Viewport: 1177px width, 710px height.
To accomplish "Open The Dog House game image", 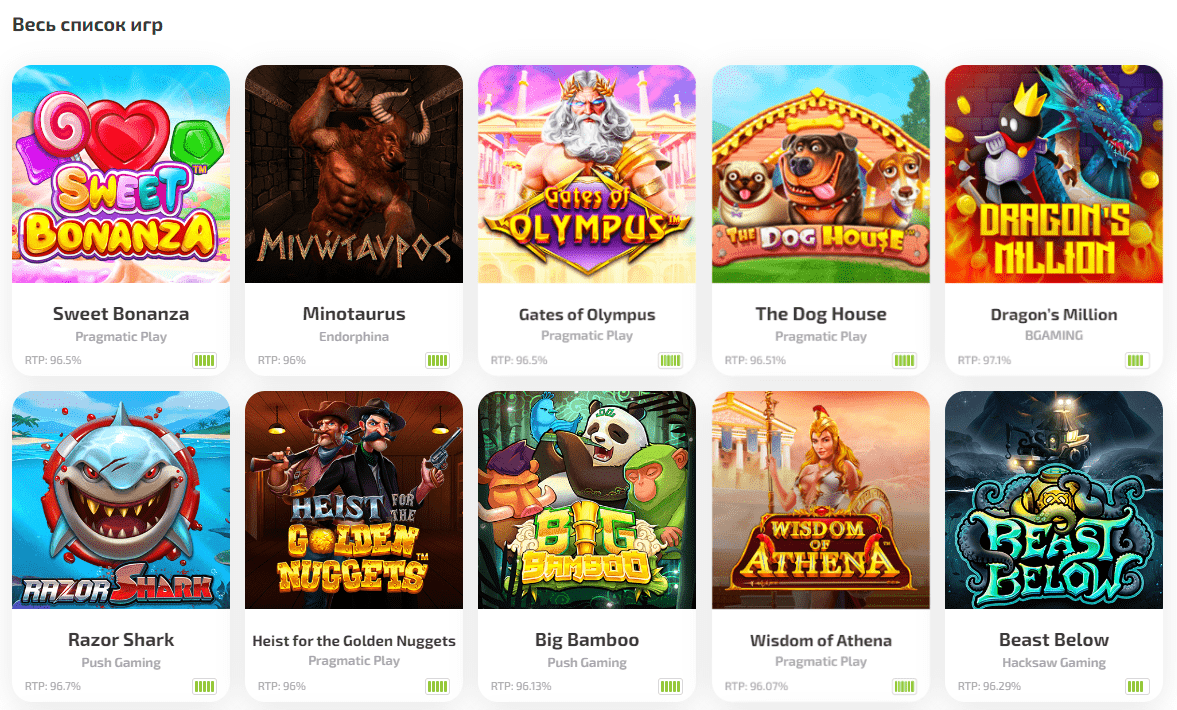I will [x=820, y=174].
